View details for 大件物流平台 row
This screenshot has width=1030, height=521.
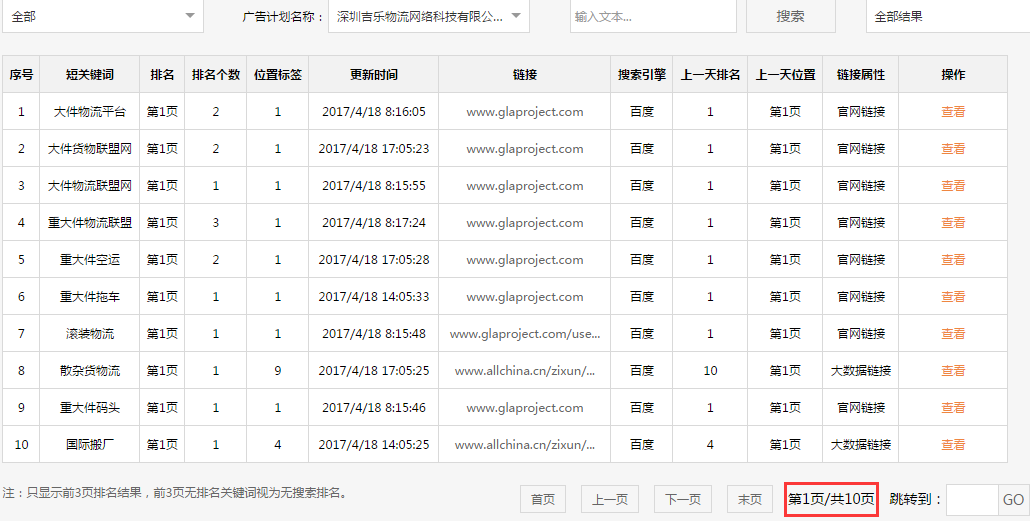point(953,112)
